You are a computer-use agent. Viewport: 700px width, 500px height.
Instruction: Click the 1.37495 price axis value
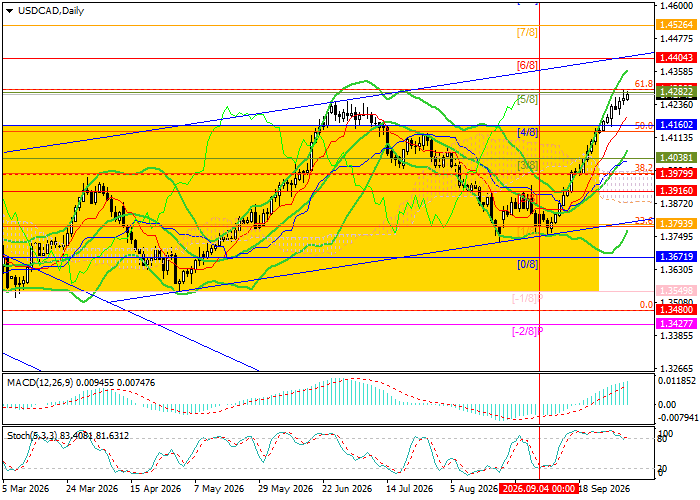tap(676, 237)
